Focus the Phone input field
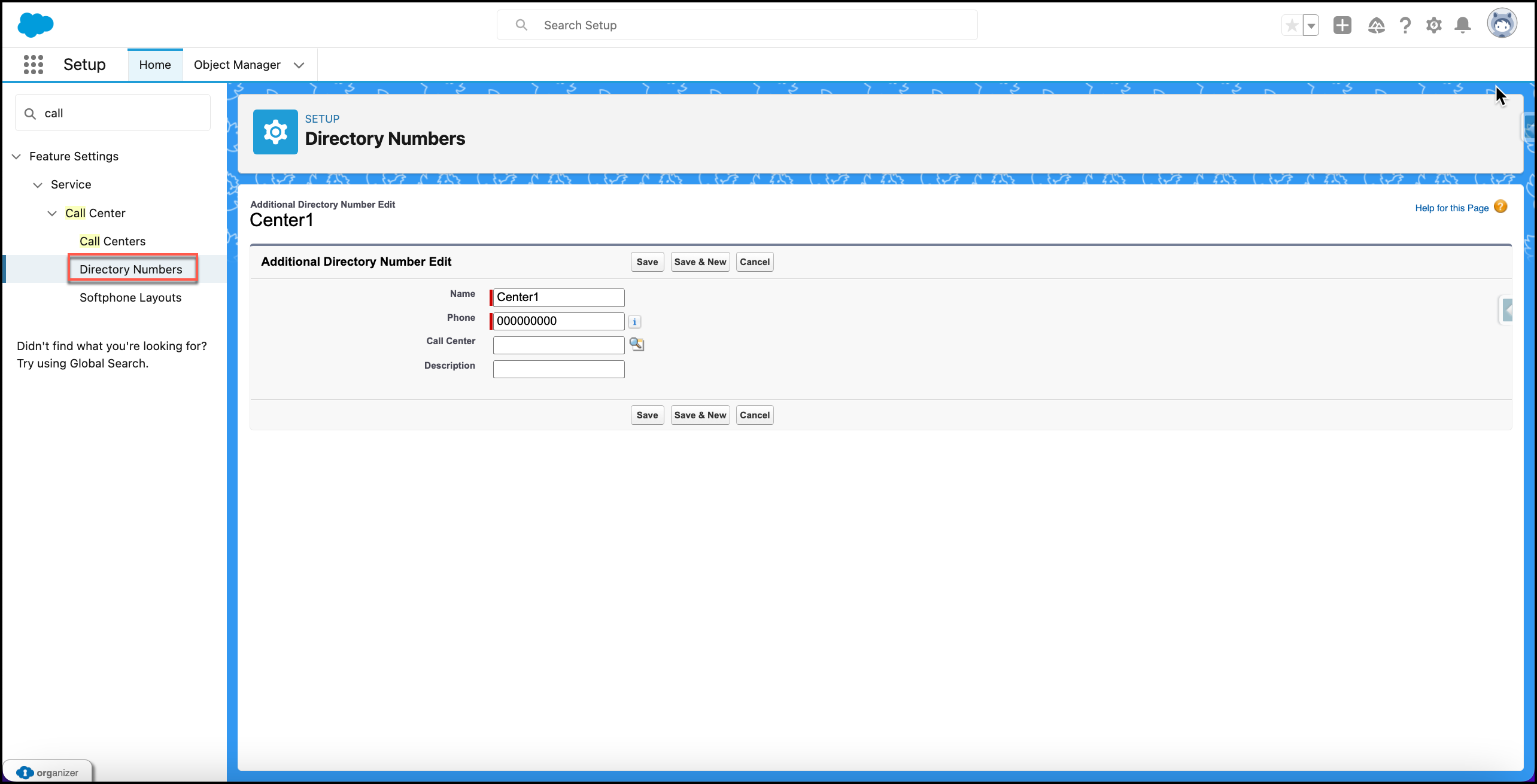The width and height of the screenshot is (1537, 784). 558,321
